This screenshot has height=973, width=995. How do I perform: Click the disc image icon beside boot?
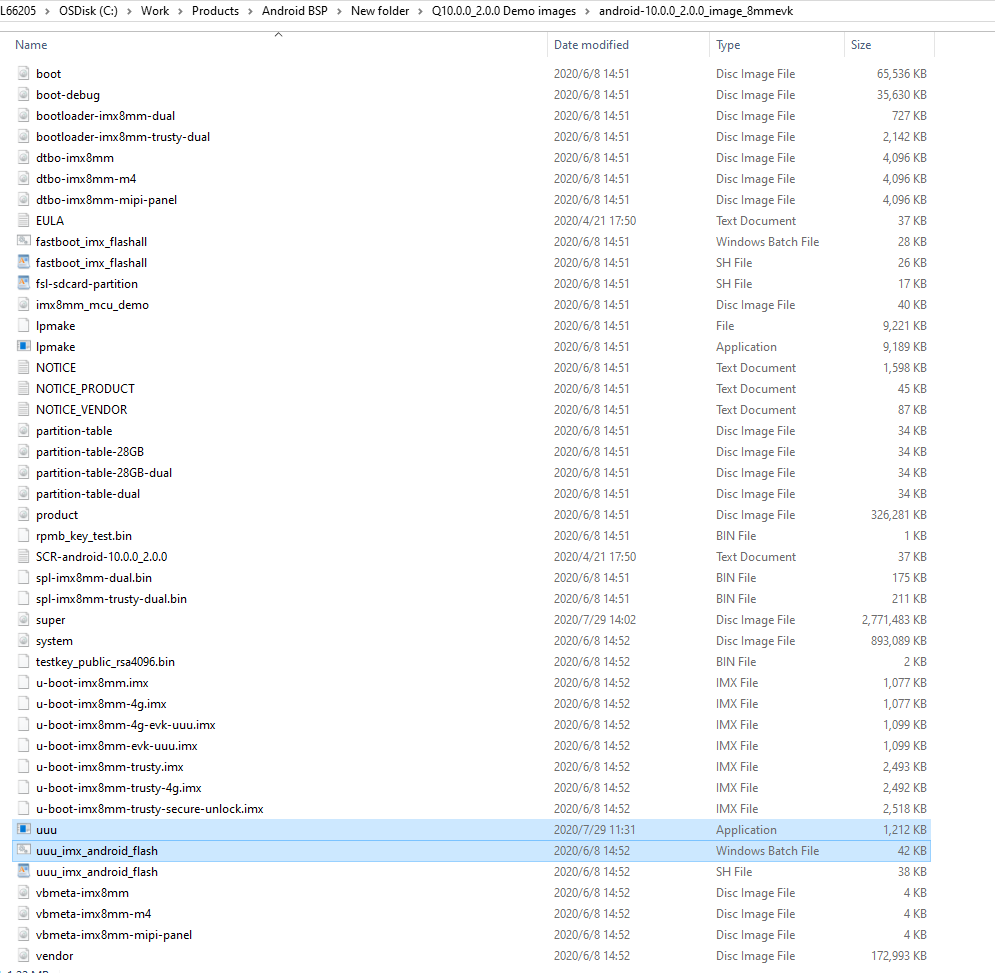(22, 73)
